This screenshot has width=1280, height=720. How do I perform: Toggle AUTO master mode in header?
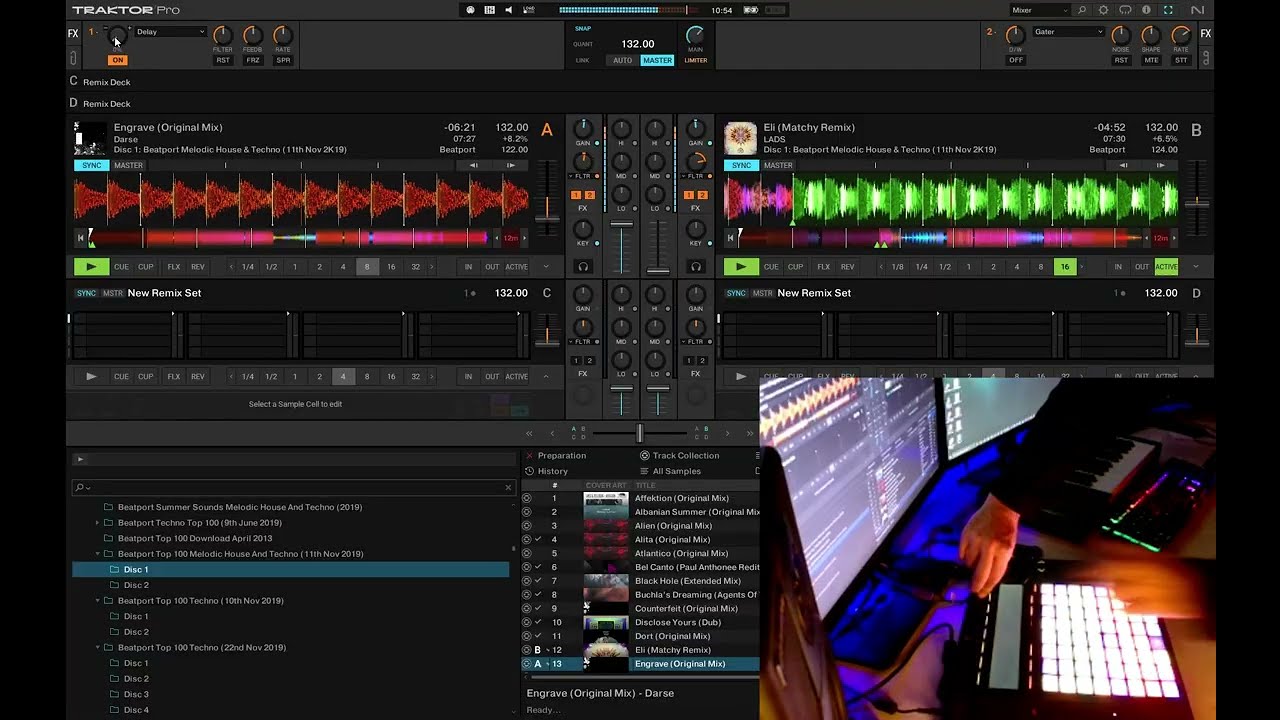pyautogui.click(x=622, y=60)
